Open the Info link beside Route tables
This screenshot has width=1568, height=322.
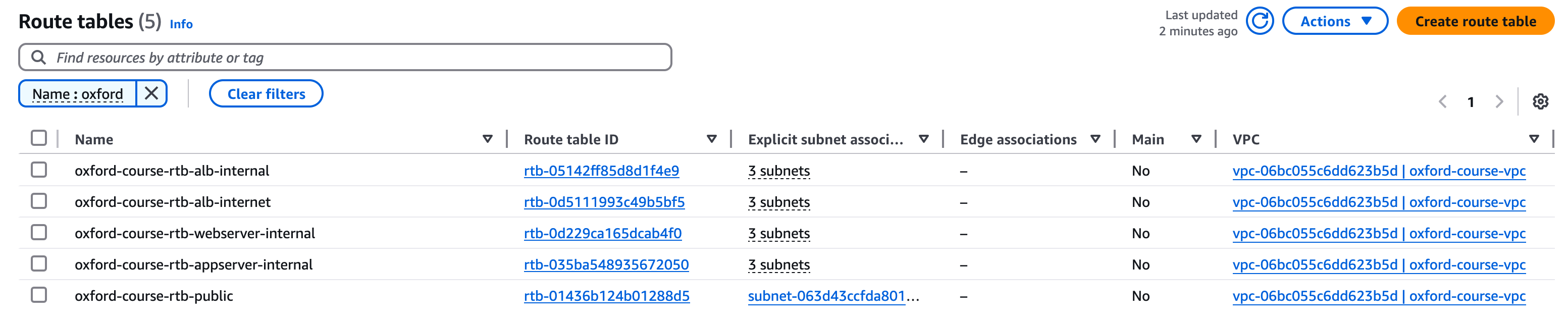point(181,24)
